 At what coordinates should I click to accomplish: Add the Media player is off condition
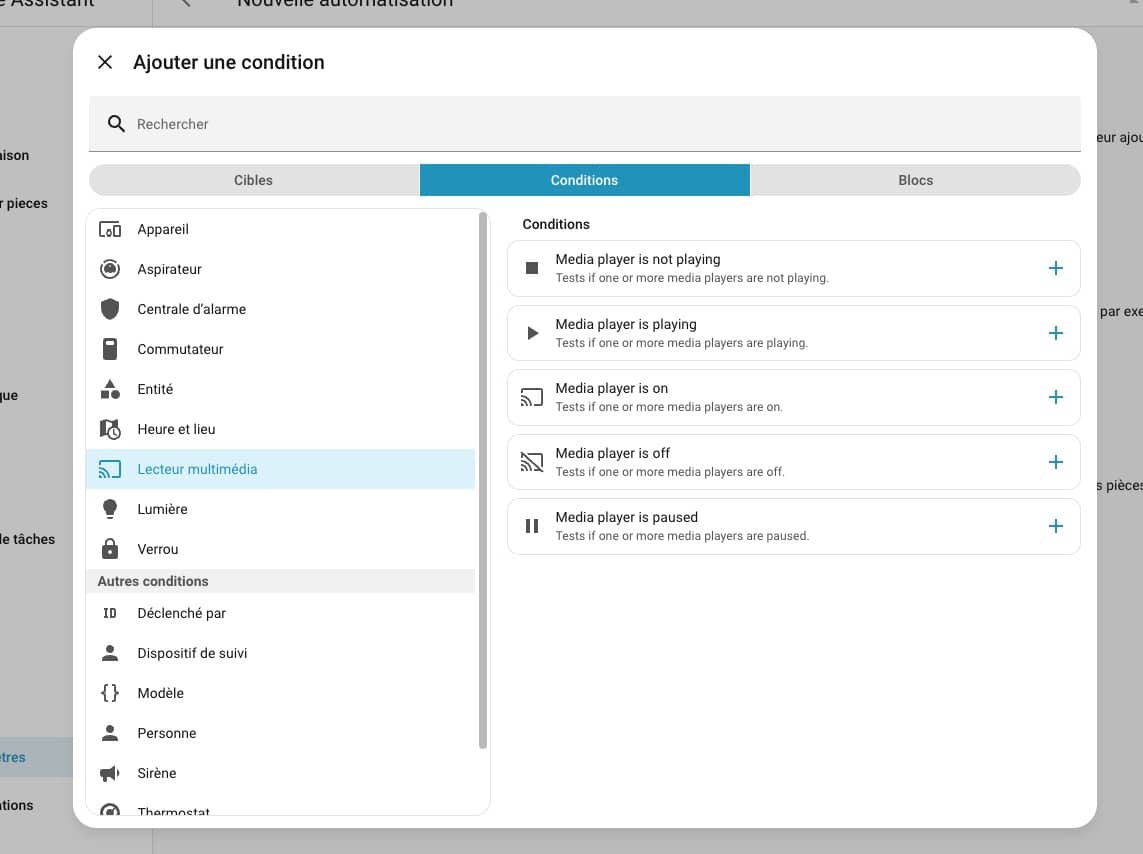1055,462
